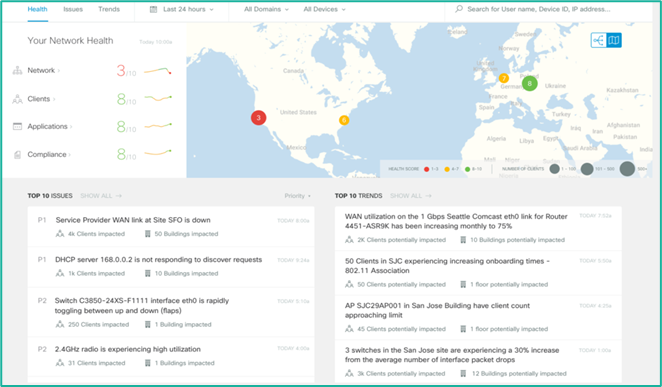Click the Network hierarchy icon
662x387 pixels.
click(17, 70)
